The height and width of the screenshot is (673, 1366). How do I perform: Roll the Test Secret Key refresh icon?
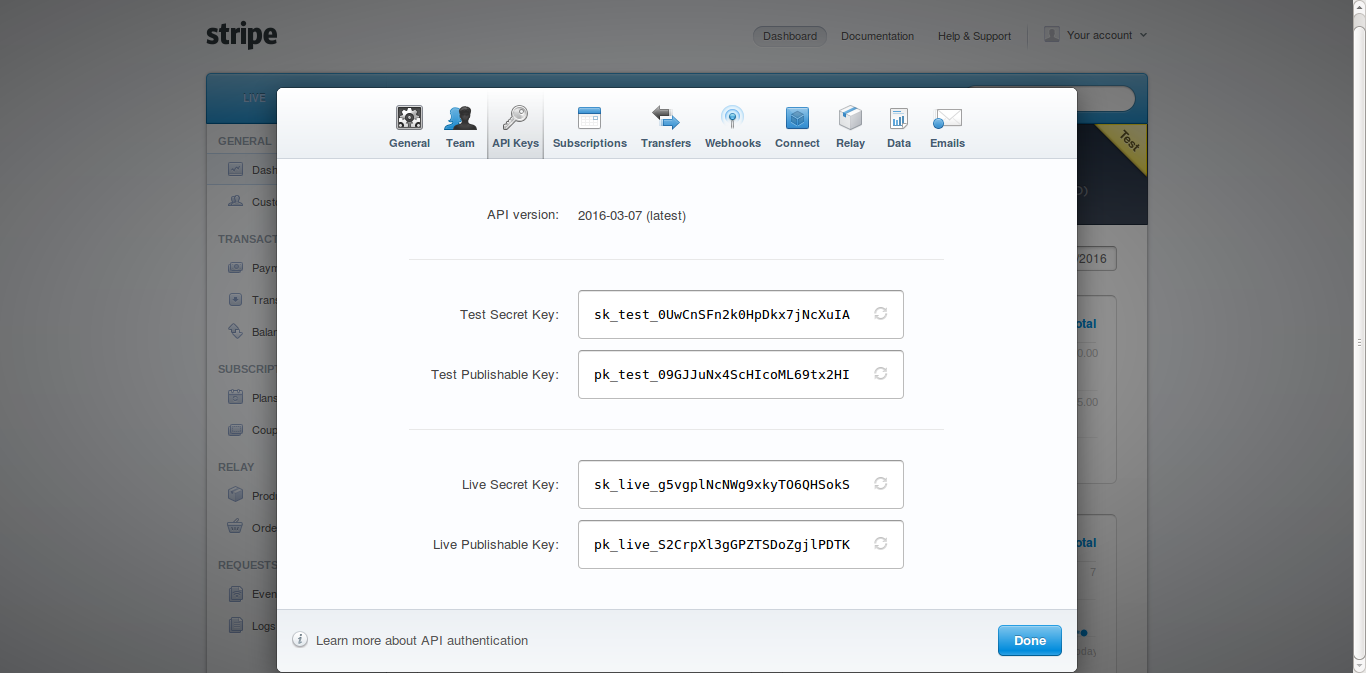[881, 314]
